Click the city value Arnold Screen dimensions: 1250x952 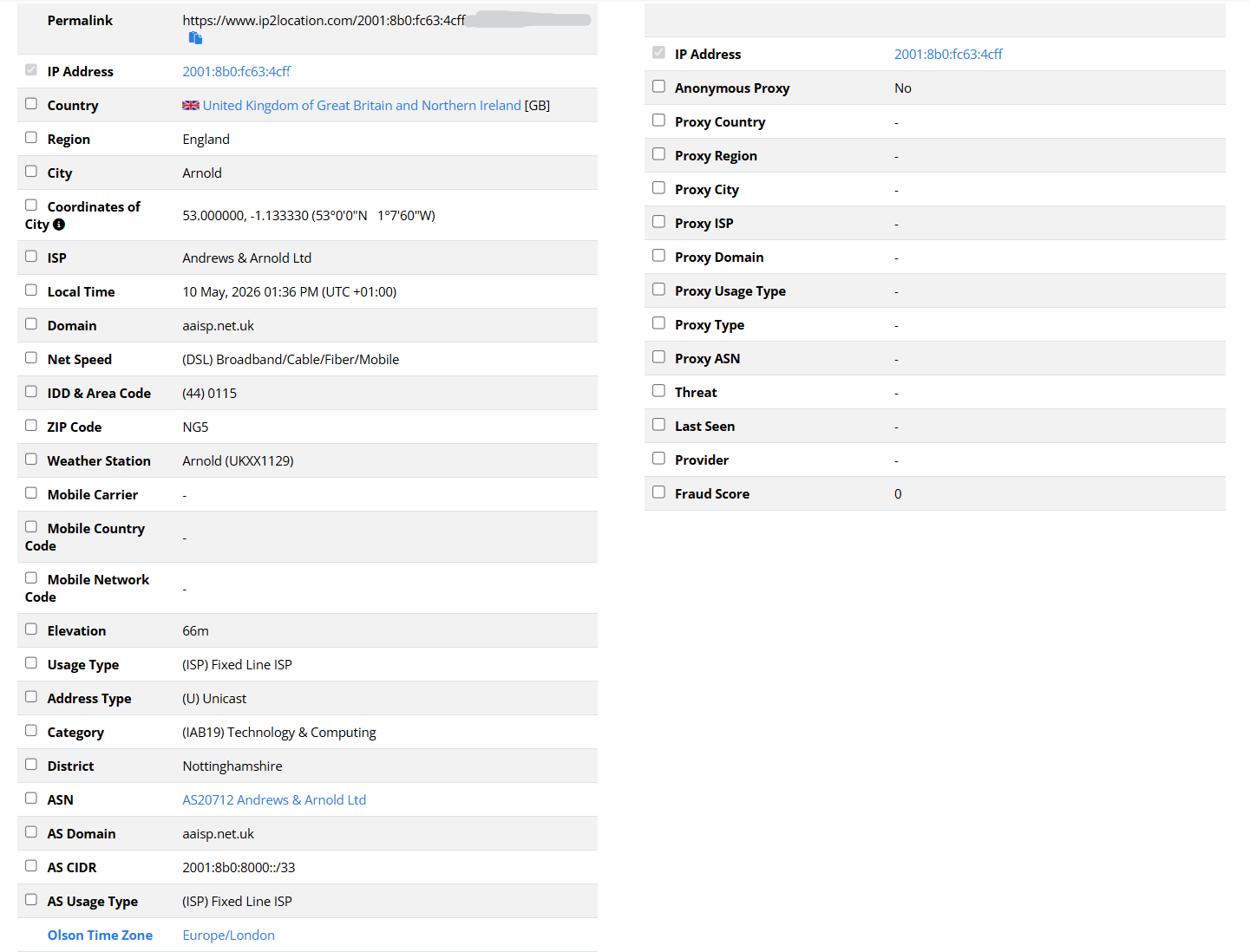[x=202, y=173]
